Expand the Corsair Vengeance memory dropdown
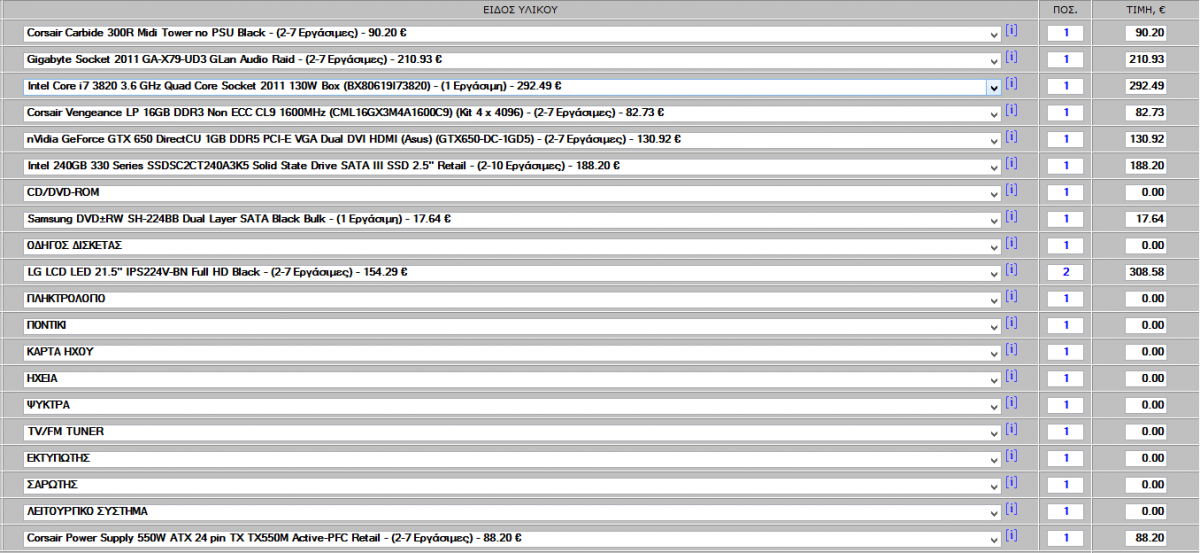Viewport: 1200px width, 553px height. (512, 113)
